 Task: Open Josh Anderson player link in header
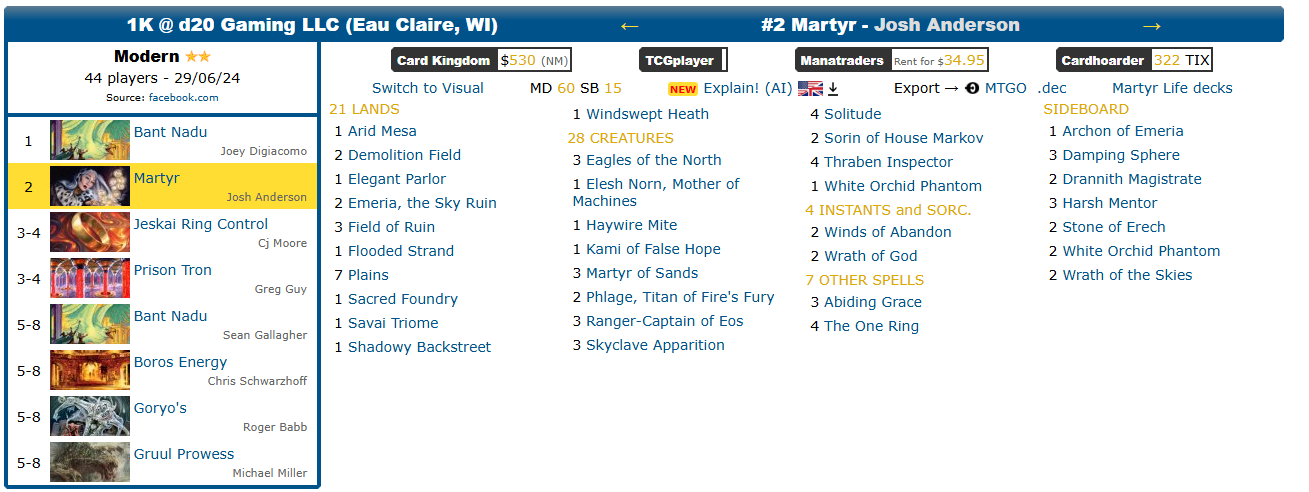coord(947,25)
